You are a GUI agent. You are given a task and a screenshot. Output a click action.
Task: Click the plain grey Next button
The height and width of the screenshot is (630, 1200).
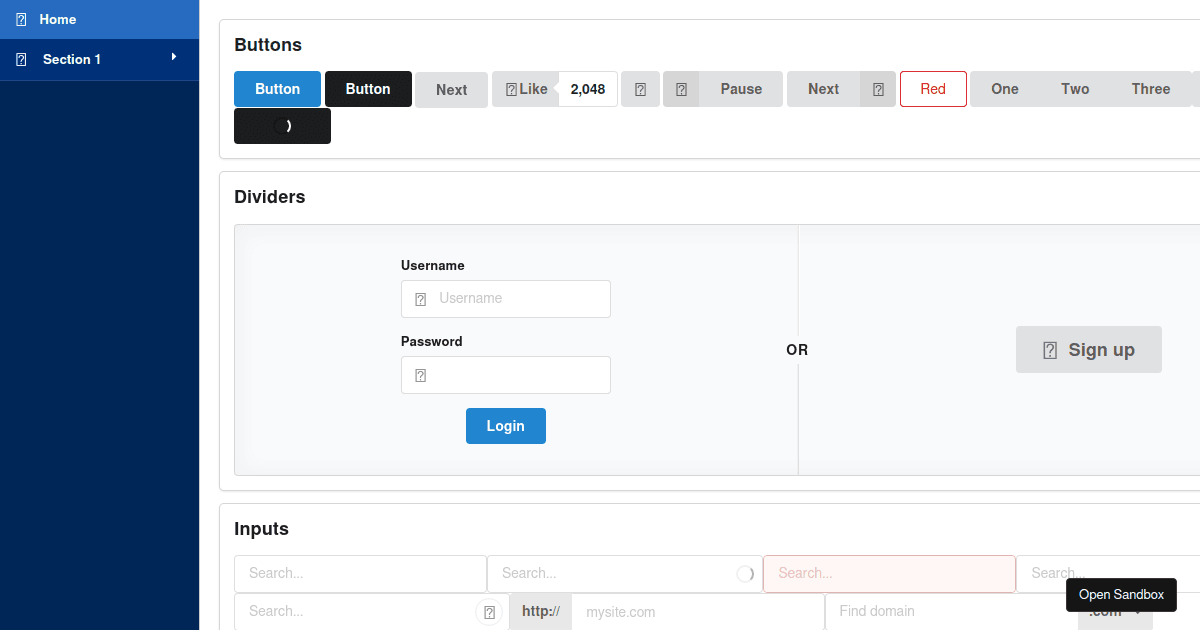pos(451,90)
